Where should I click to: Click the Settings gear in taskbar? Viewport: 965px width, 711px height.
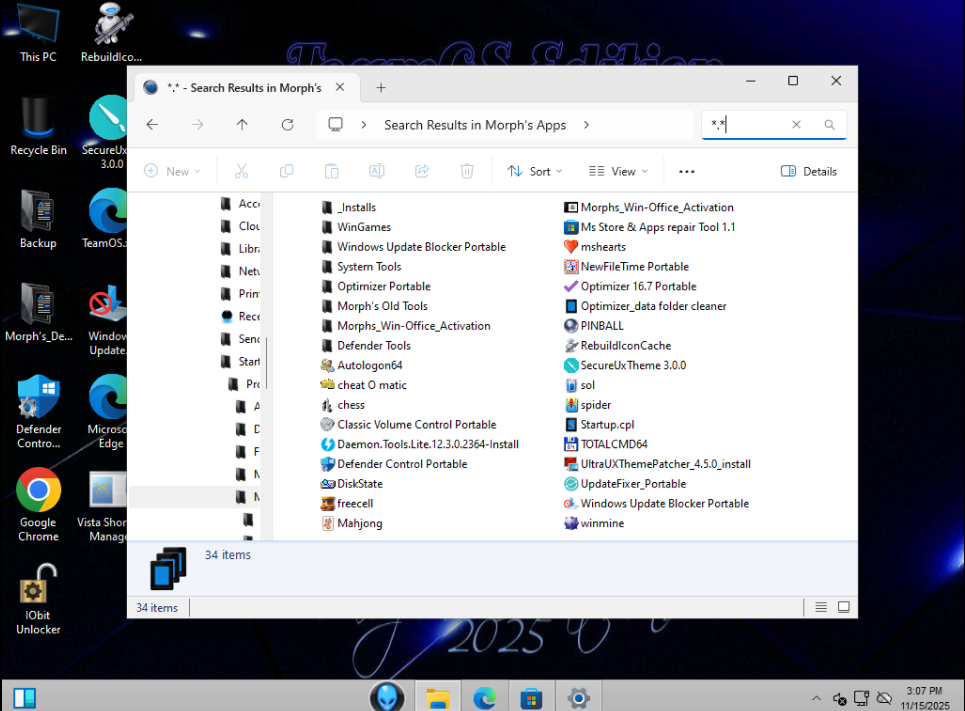coord(578,697)
